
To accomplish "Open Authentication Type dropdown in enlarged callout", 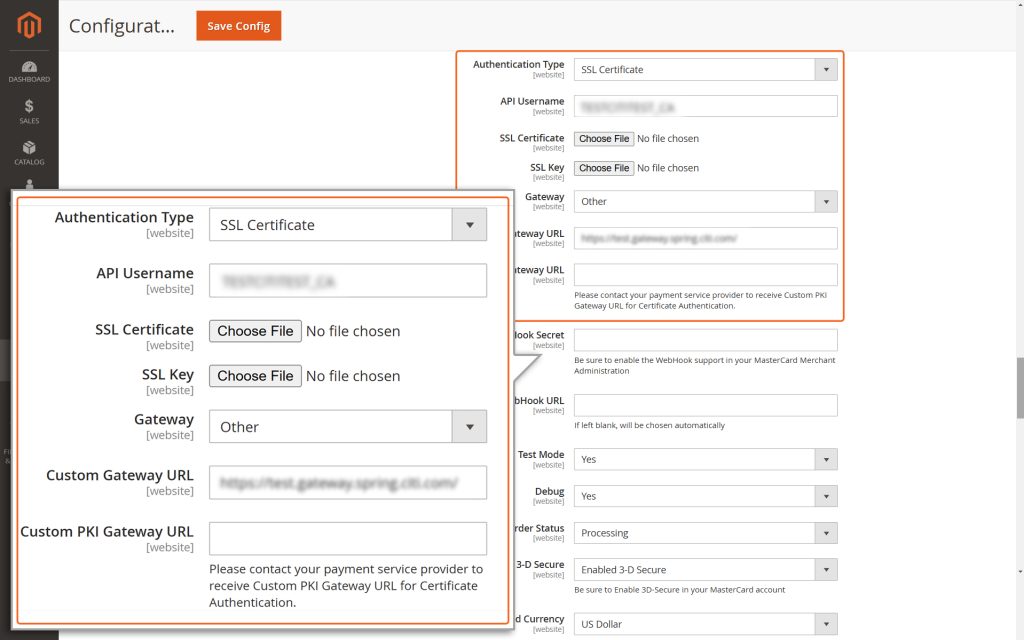I will pyautogui.click(x=347, y=225).
